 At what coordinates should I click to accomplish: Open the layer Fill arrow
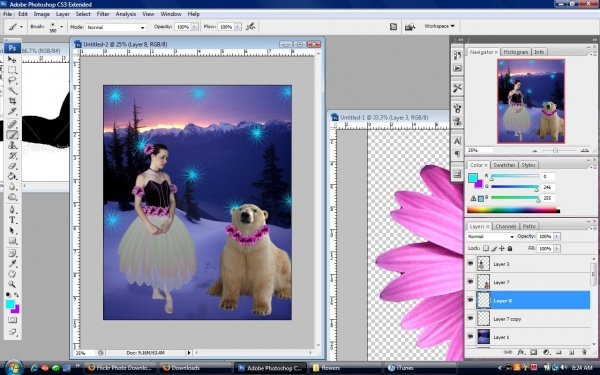[x=557, y=248]
